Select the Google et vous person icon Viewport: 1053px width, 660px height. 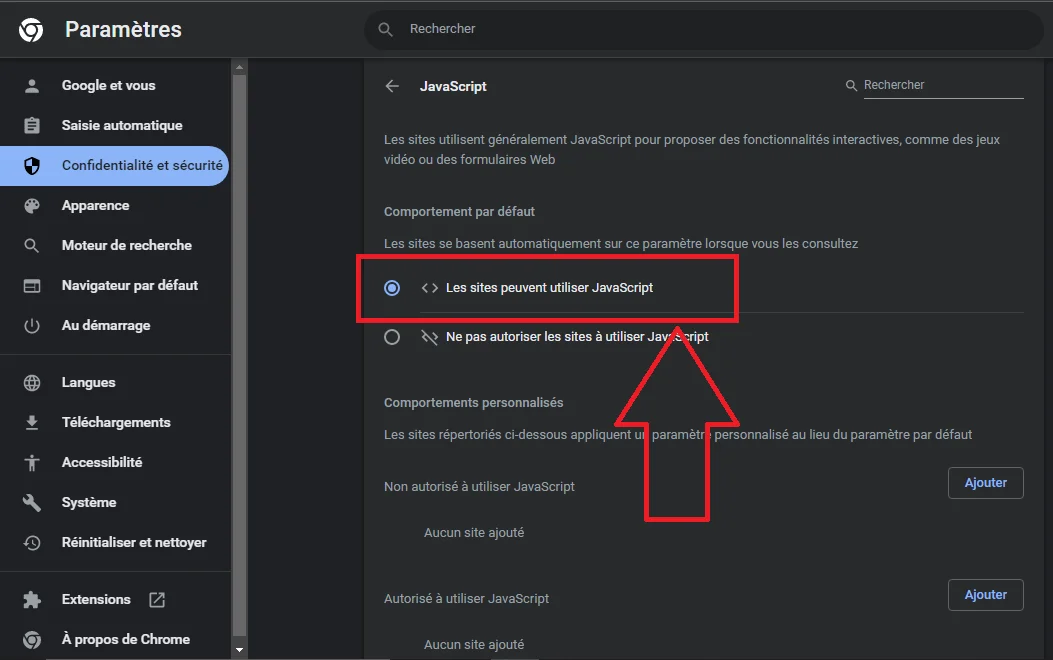tap(30, 85)
